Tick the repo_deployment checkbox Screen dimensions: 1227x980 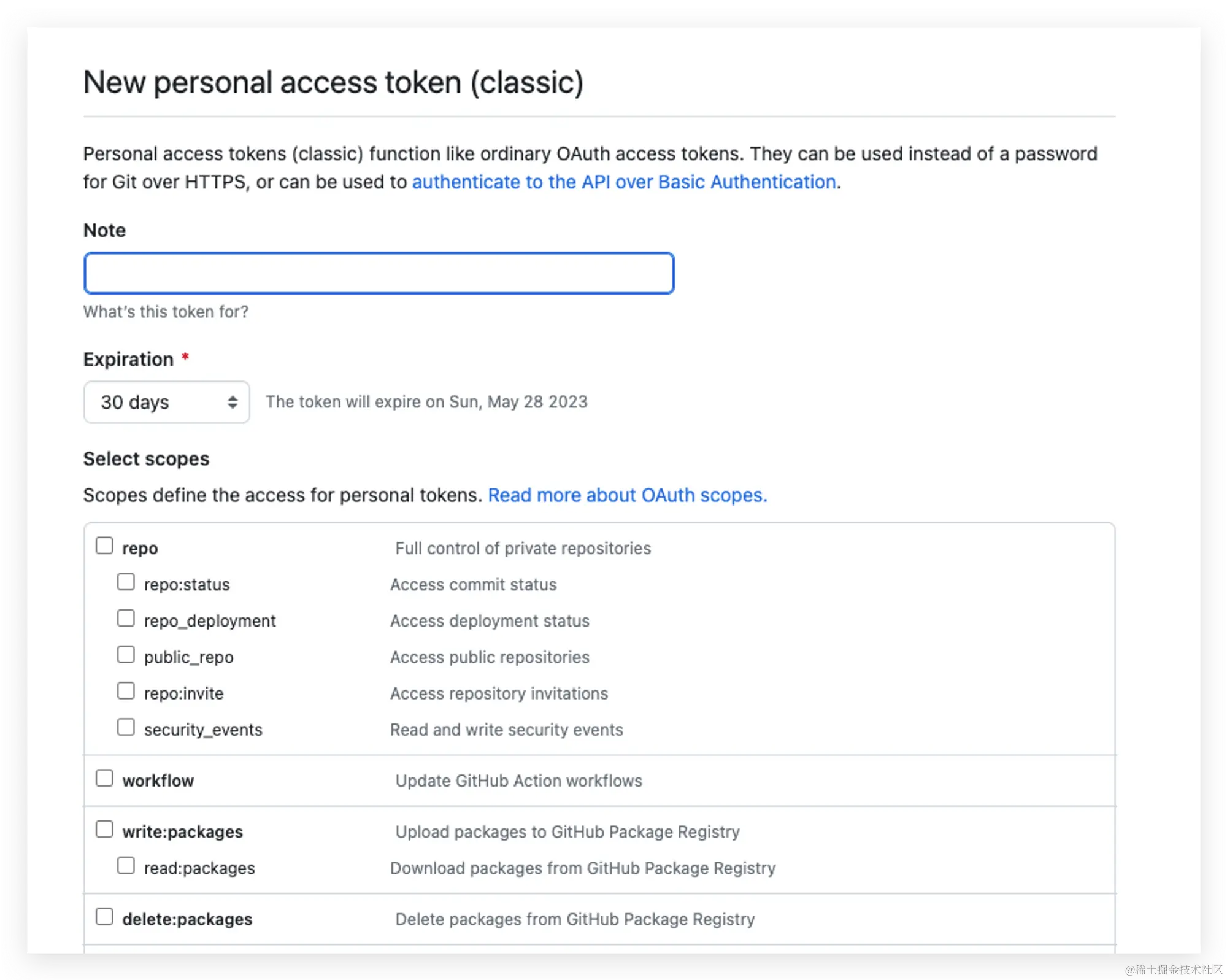[x=126, y=618]
